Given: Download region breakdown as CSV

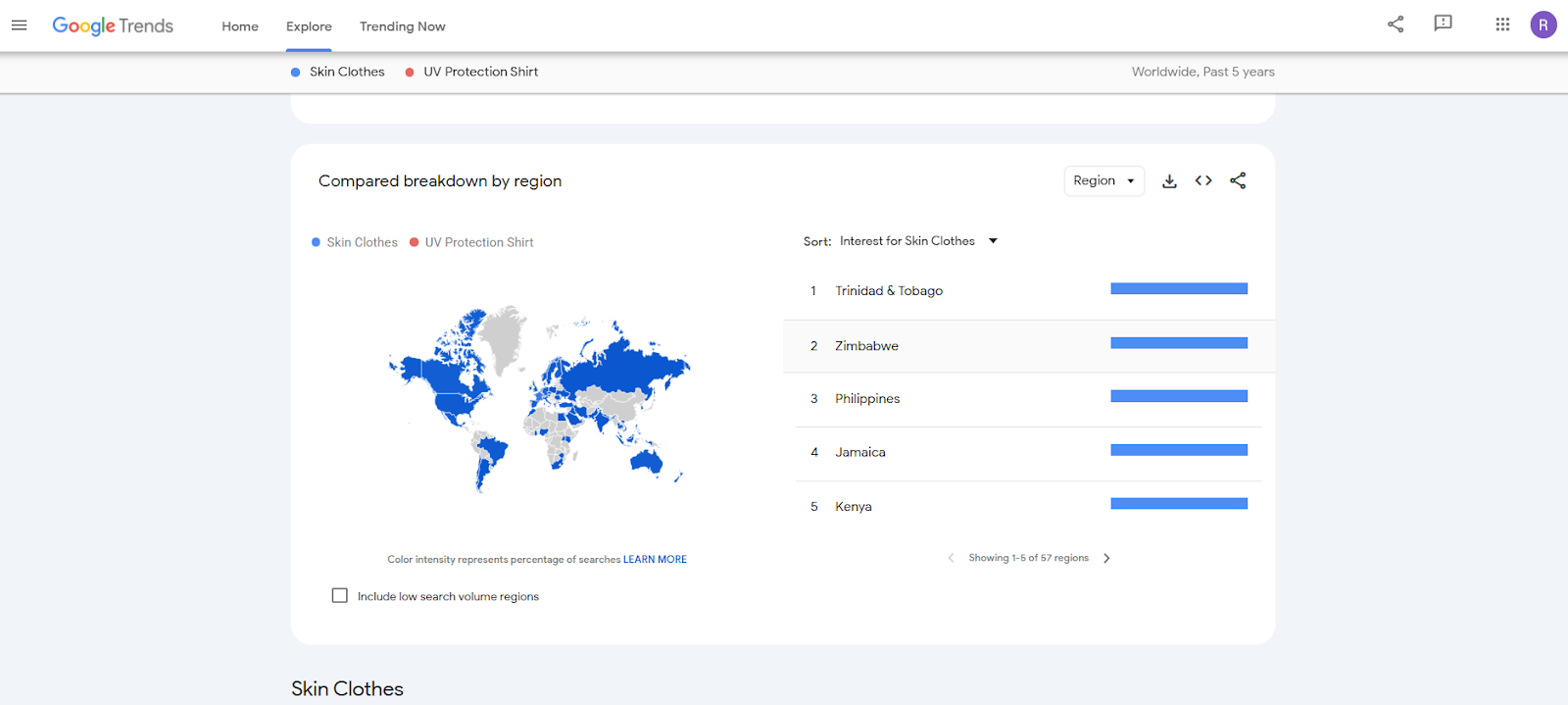Looking at the screenshot, I should tap(1169, 181).
